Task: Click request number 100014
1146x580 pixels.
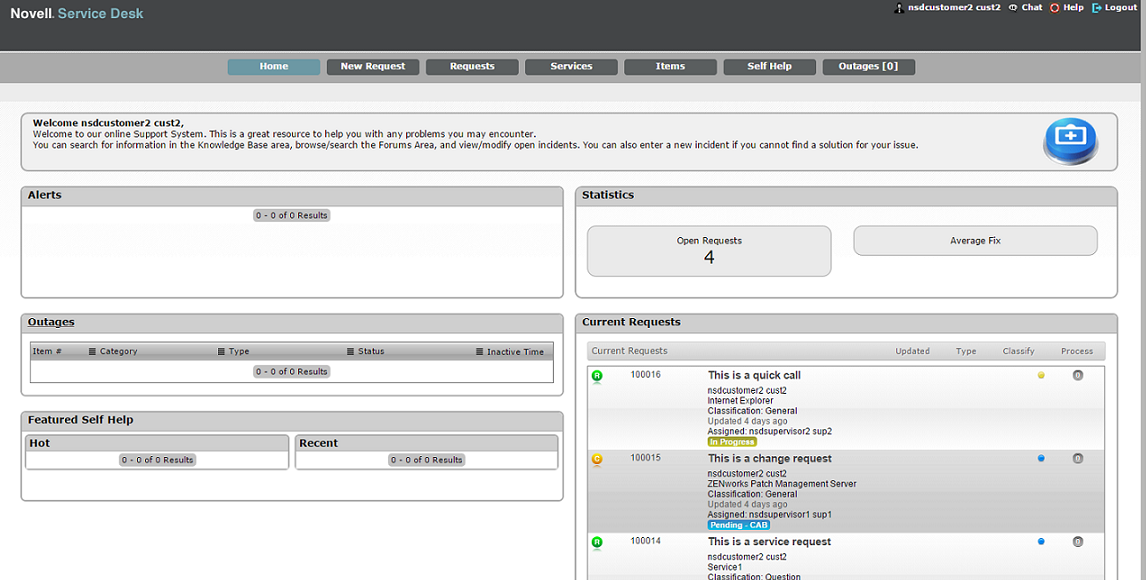Action: pos(645,541)
